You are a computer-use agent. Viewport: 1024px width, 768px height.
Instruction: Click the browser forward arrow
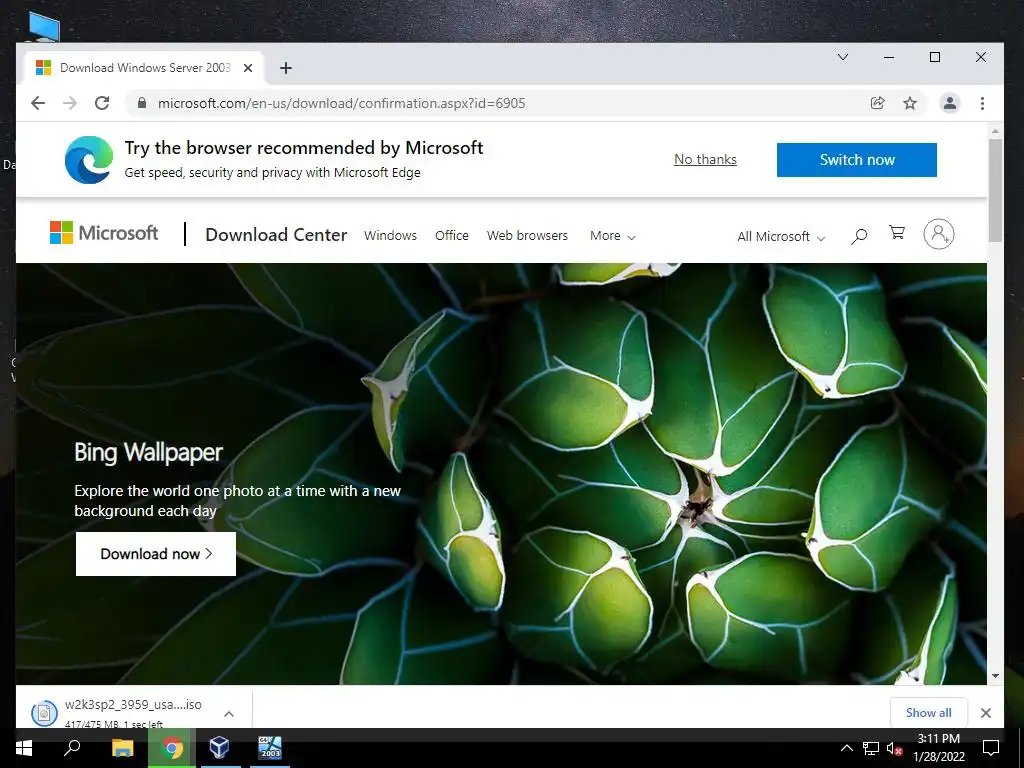pos(70,103)
